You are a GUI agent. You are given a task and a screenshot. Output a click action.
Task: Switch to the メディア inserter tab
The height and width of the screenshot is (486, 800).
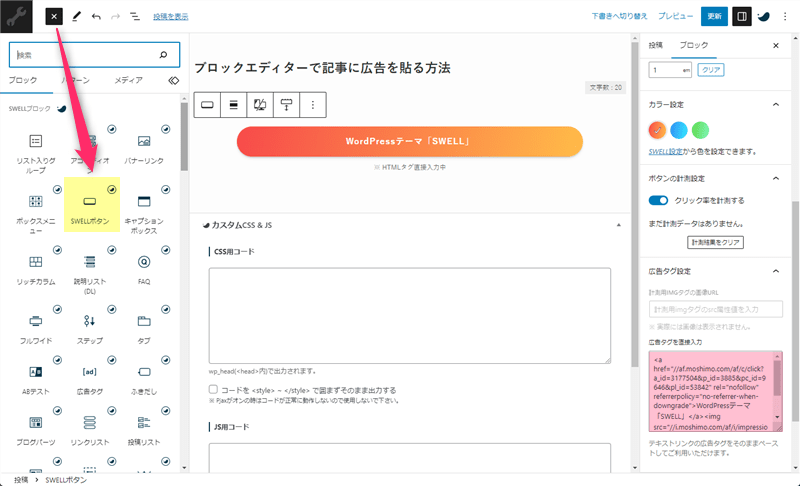[x=129, y=81]
